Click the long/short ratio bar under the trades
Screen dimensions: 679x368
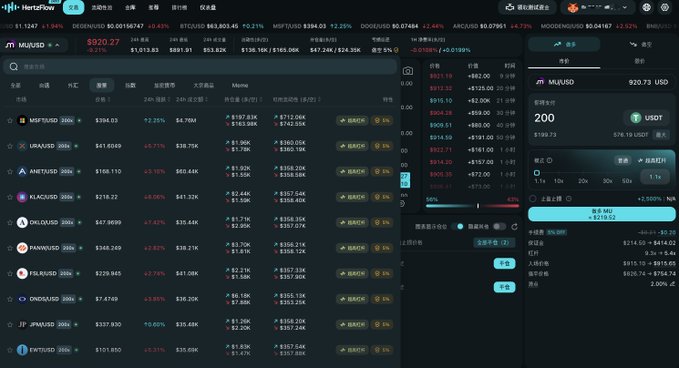click(472, 206)
